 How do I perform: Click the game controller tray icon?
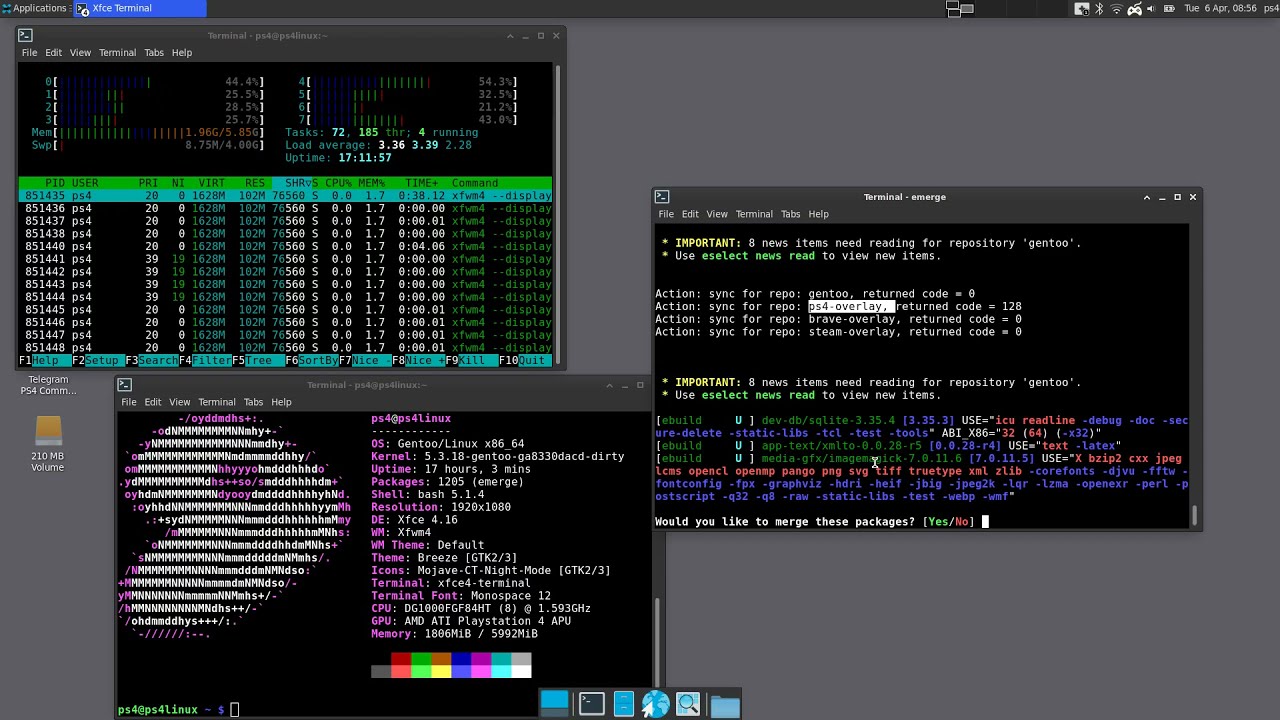click(x=1135, y=8)
